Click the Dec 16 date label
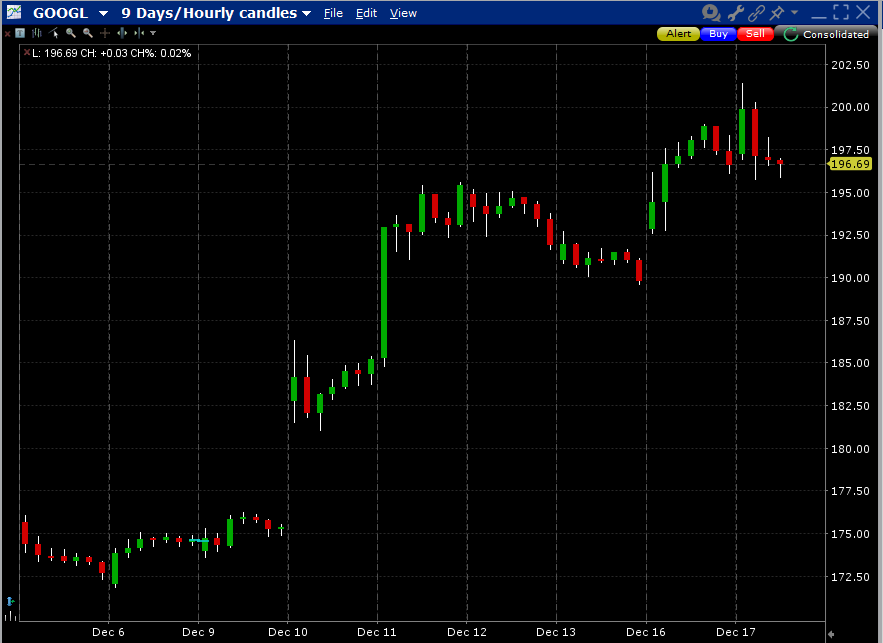The height and width of the screenshot is (643, 883). click(x=646, y=632)
